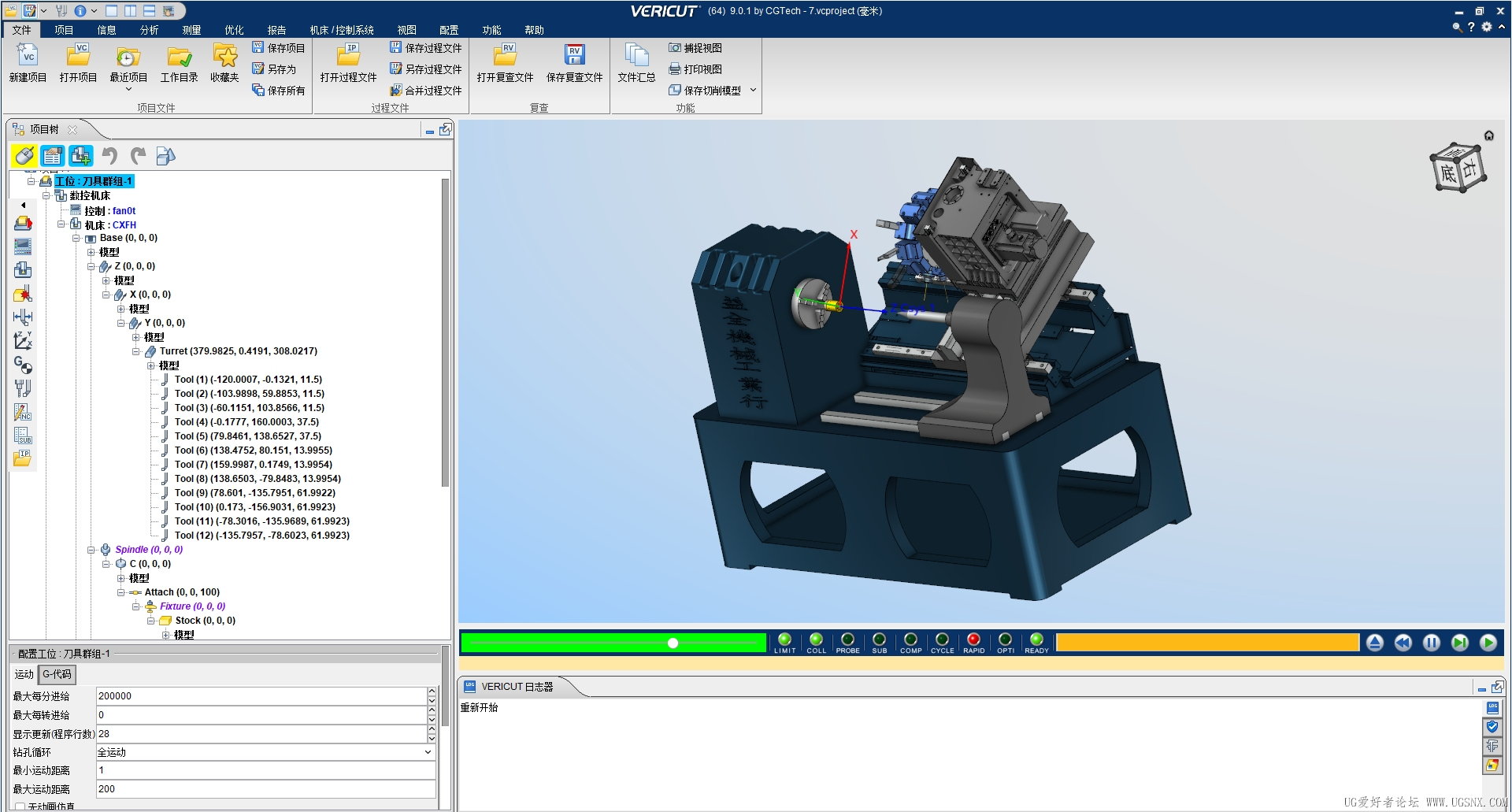
Task: Expand the 模型 node under Base
Action: click(91, 252)
